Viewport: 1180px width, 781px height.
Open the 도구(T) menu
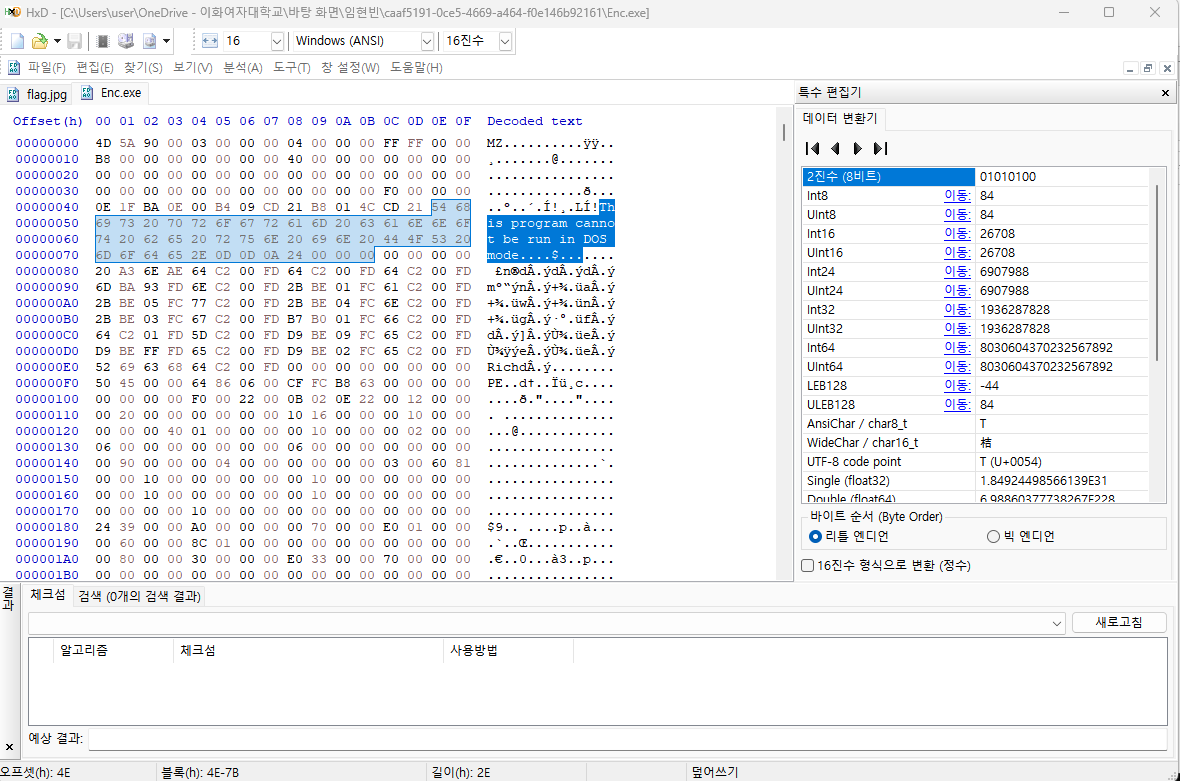point(291,68)
